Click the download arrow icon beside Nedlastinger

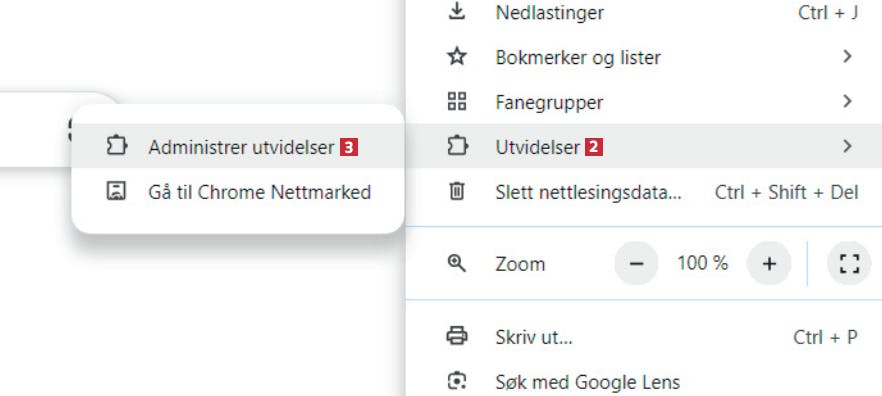pos(457,12)
